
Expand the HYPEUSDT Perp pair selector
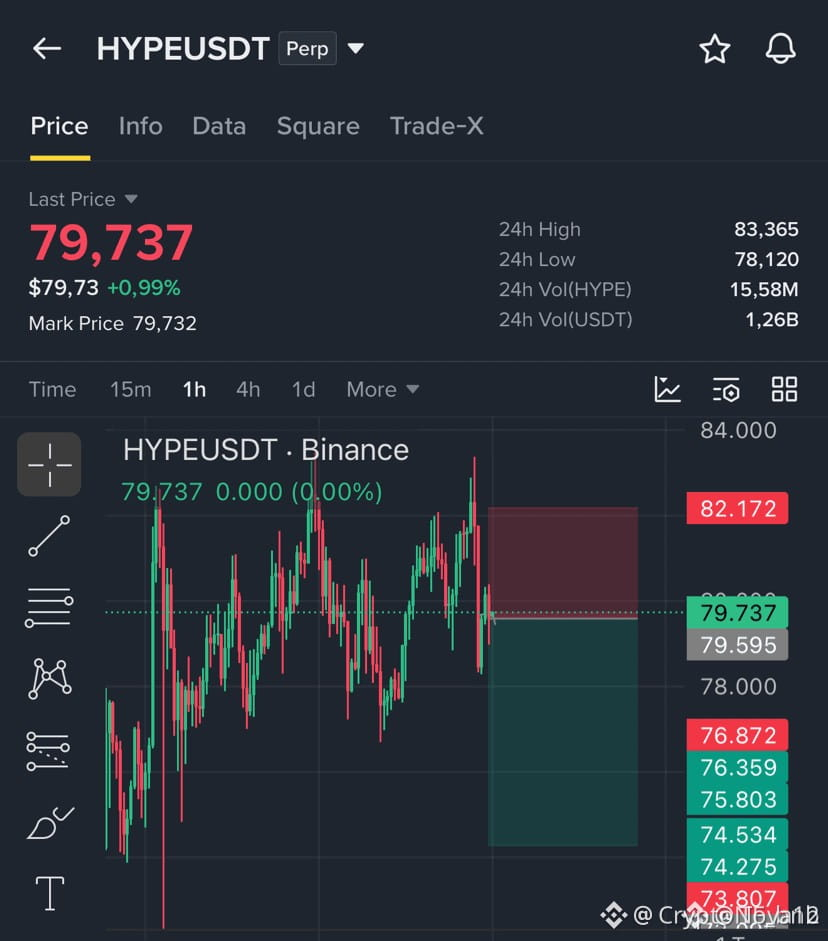pos(355,48)
